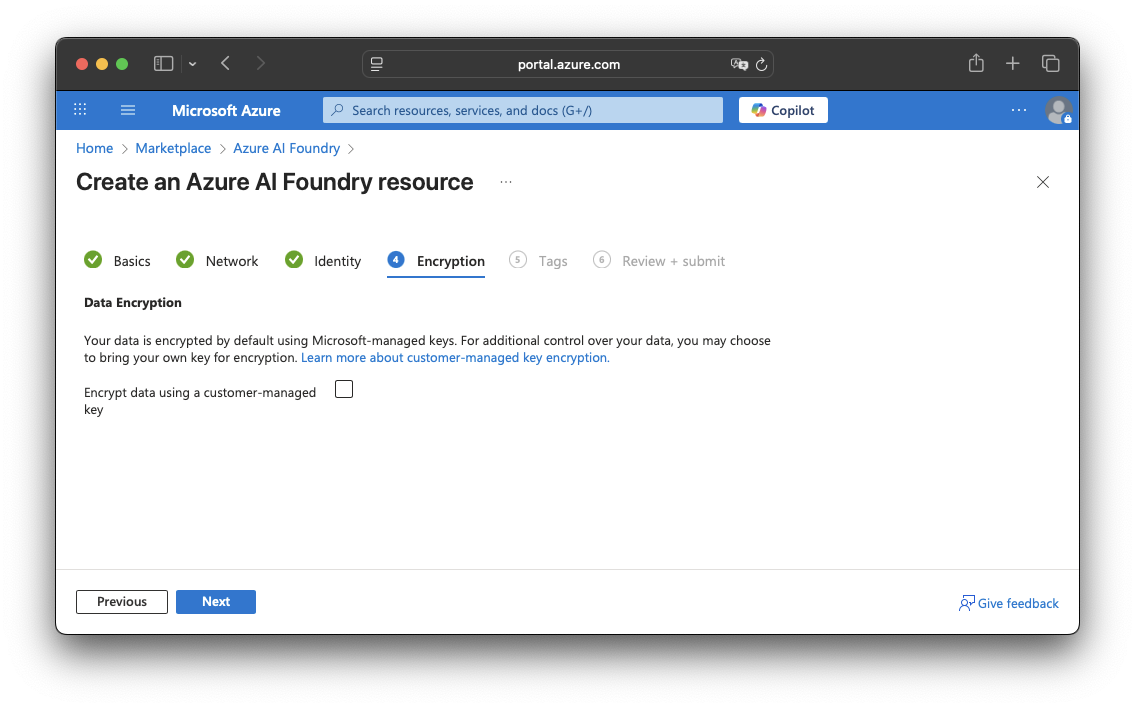Image resolution: width=1135 pixels, height=708 pixels.
Task: Click the Next button
Action: pyautogui.click(x=216, y=602)
